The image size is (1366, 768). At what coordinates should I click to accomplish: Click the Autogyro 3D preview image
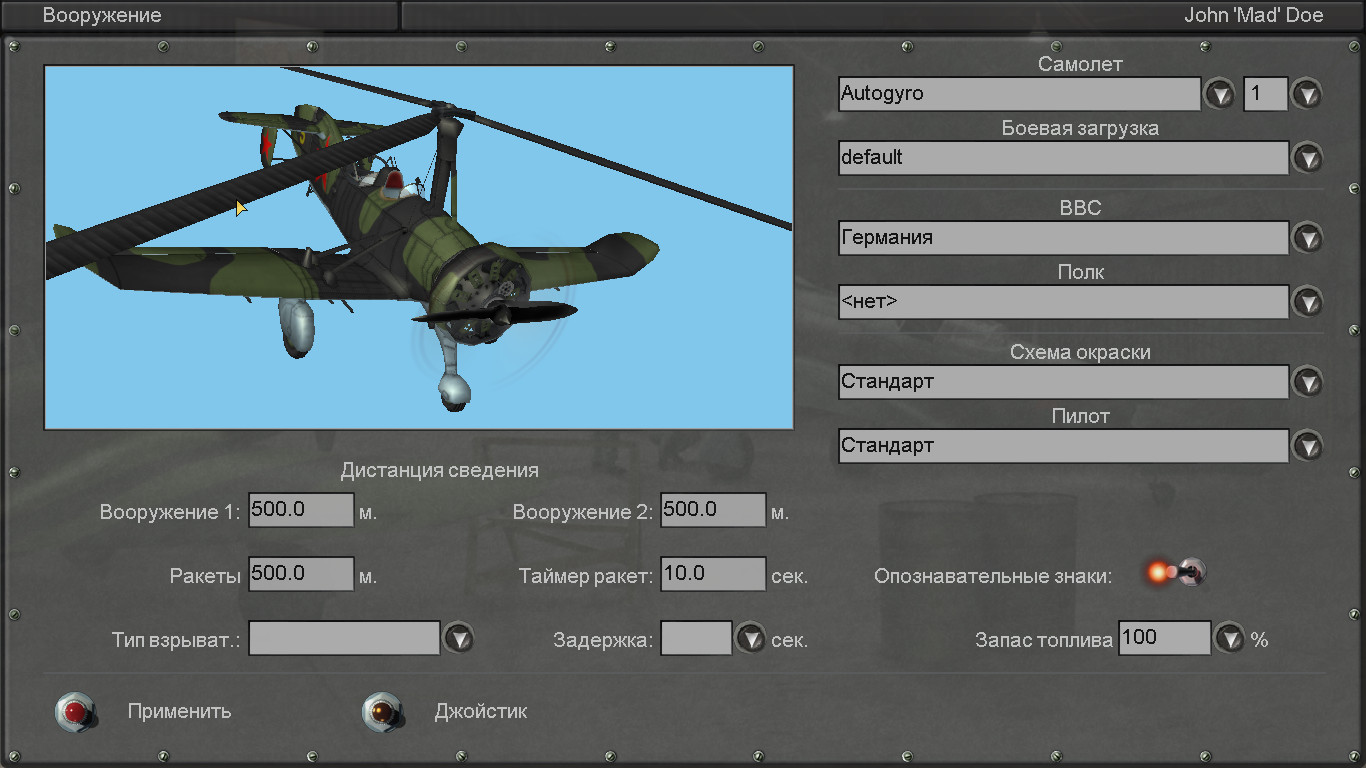point(419,247)
